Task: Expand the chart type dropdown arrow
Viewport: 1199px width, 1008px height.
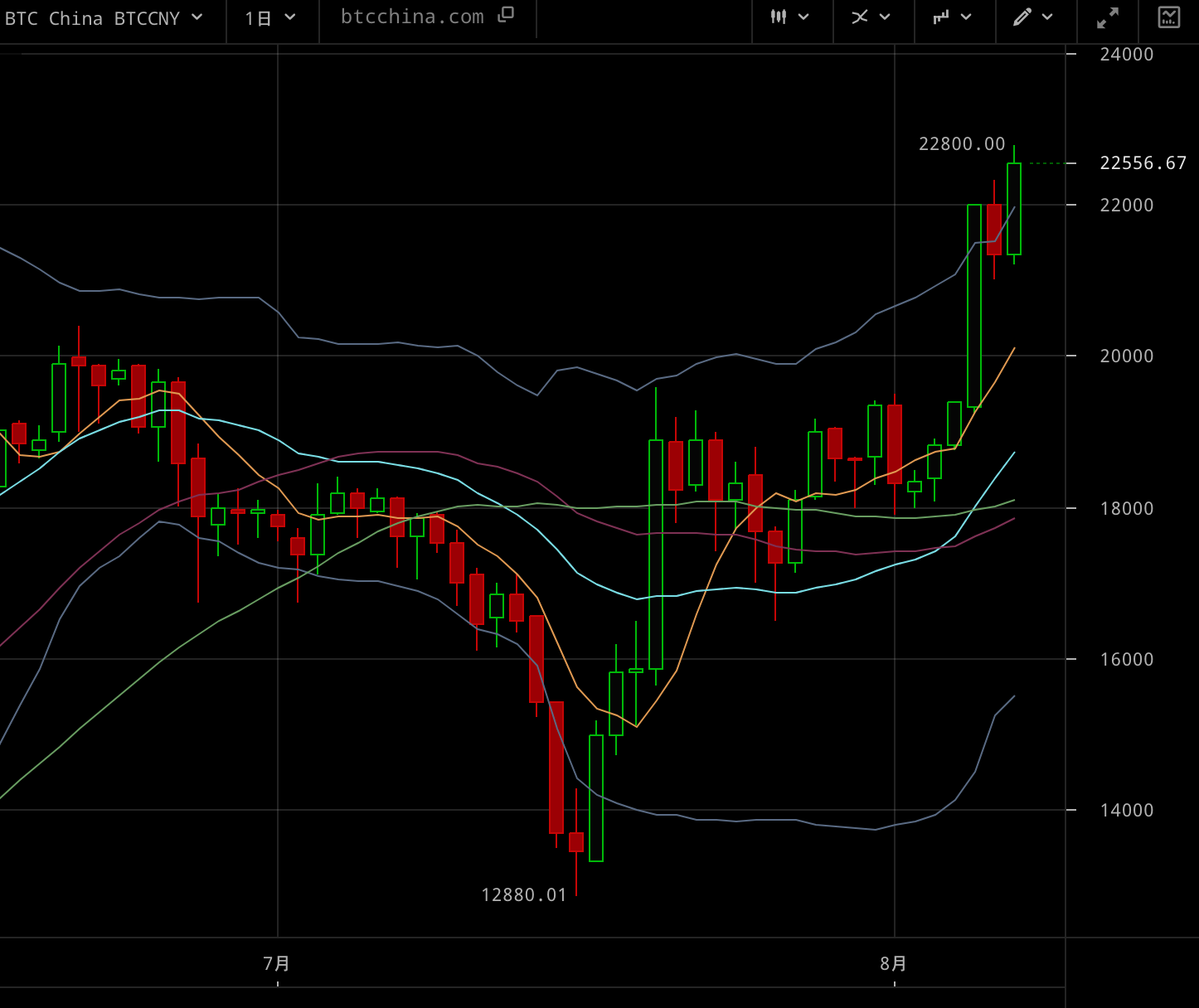Action: (804, 17)
